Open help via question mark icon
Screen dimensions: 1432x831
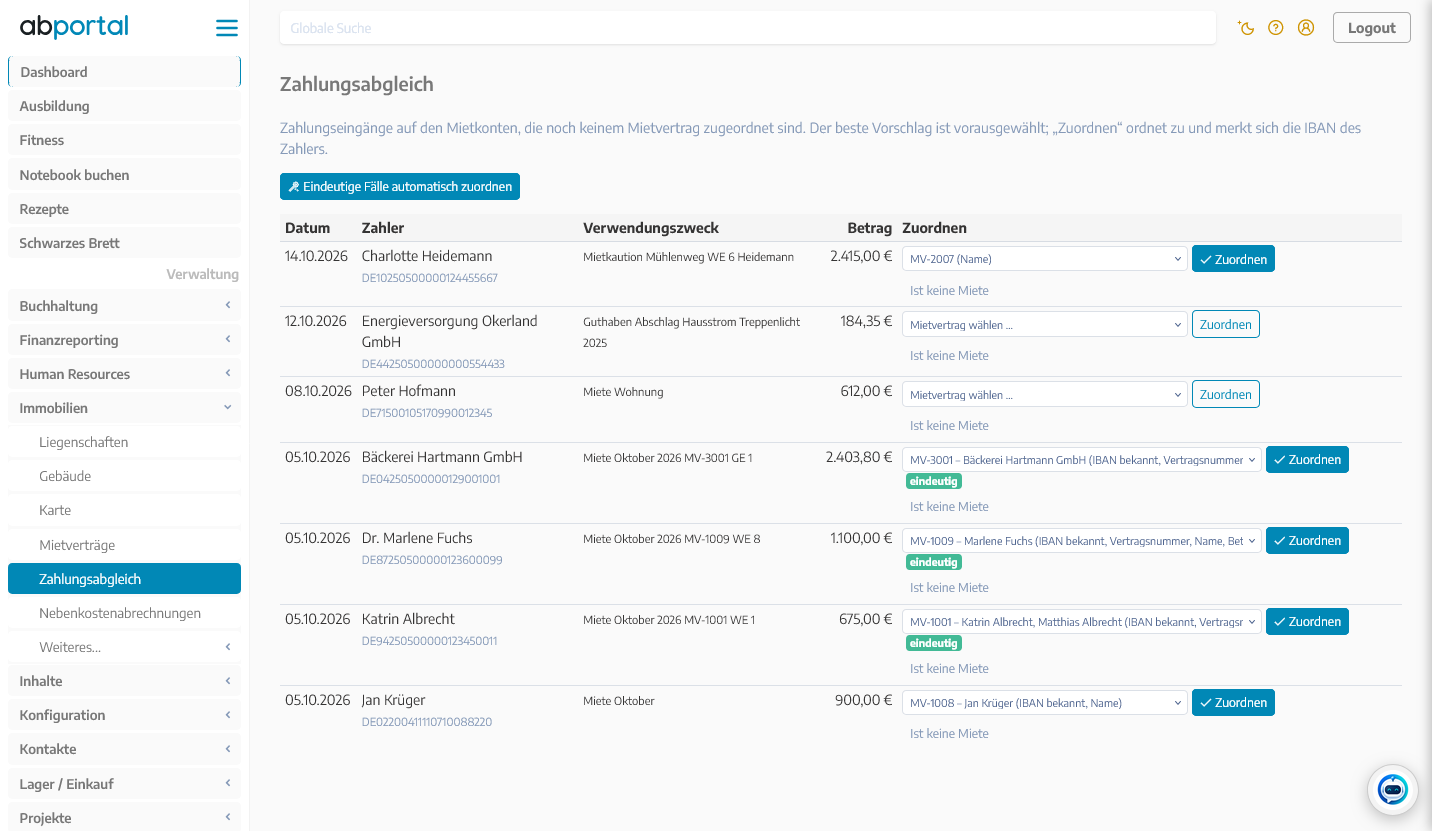[x=1276, y=28]
